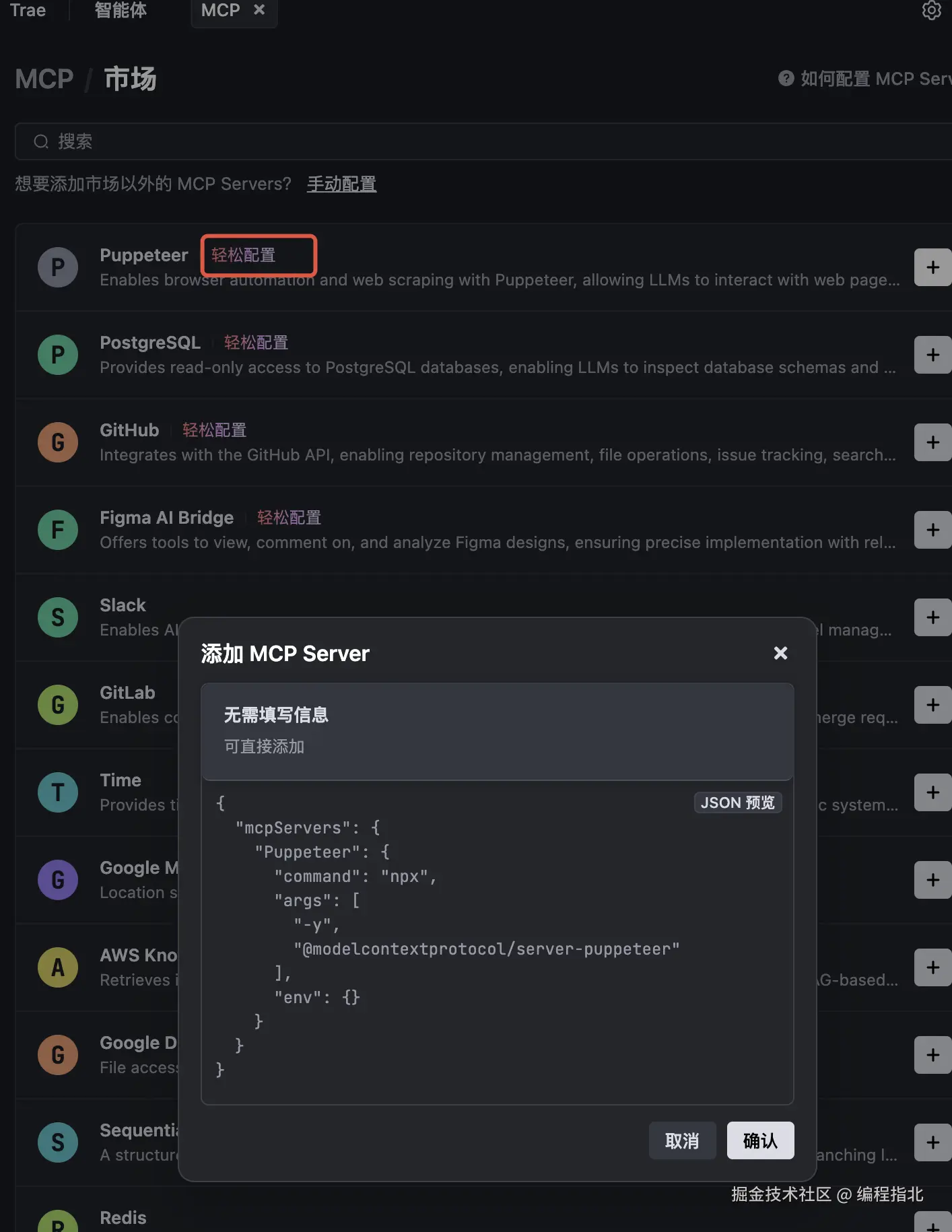Click the search magnifier icon
The height and width of the screenshot is (1232, 952).
pyautogui.click(x=41, y=141)
